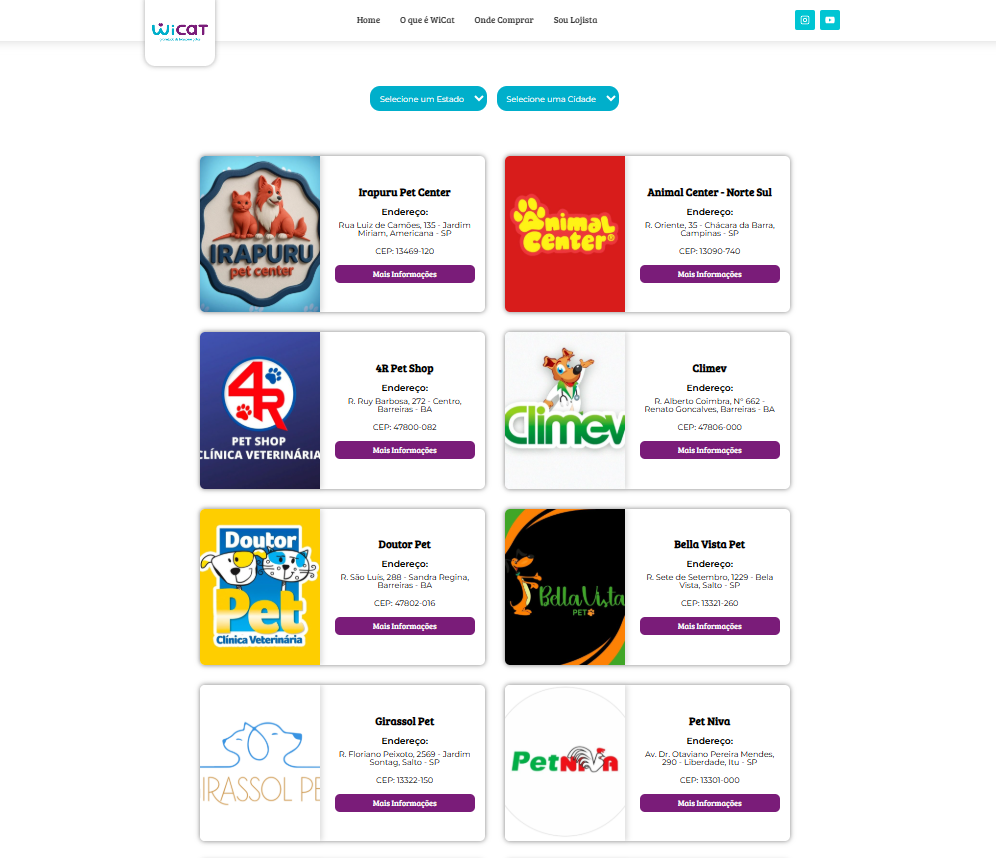
Task: Expand the Selecione uma Cidade dropdown
Action: pyautogui.click(x=558, y=98)
